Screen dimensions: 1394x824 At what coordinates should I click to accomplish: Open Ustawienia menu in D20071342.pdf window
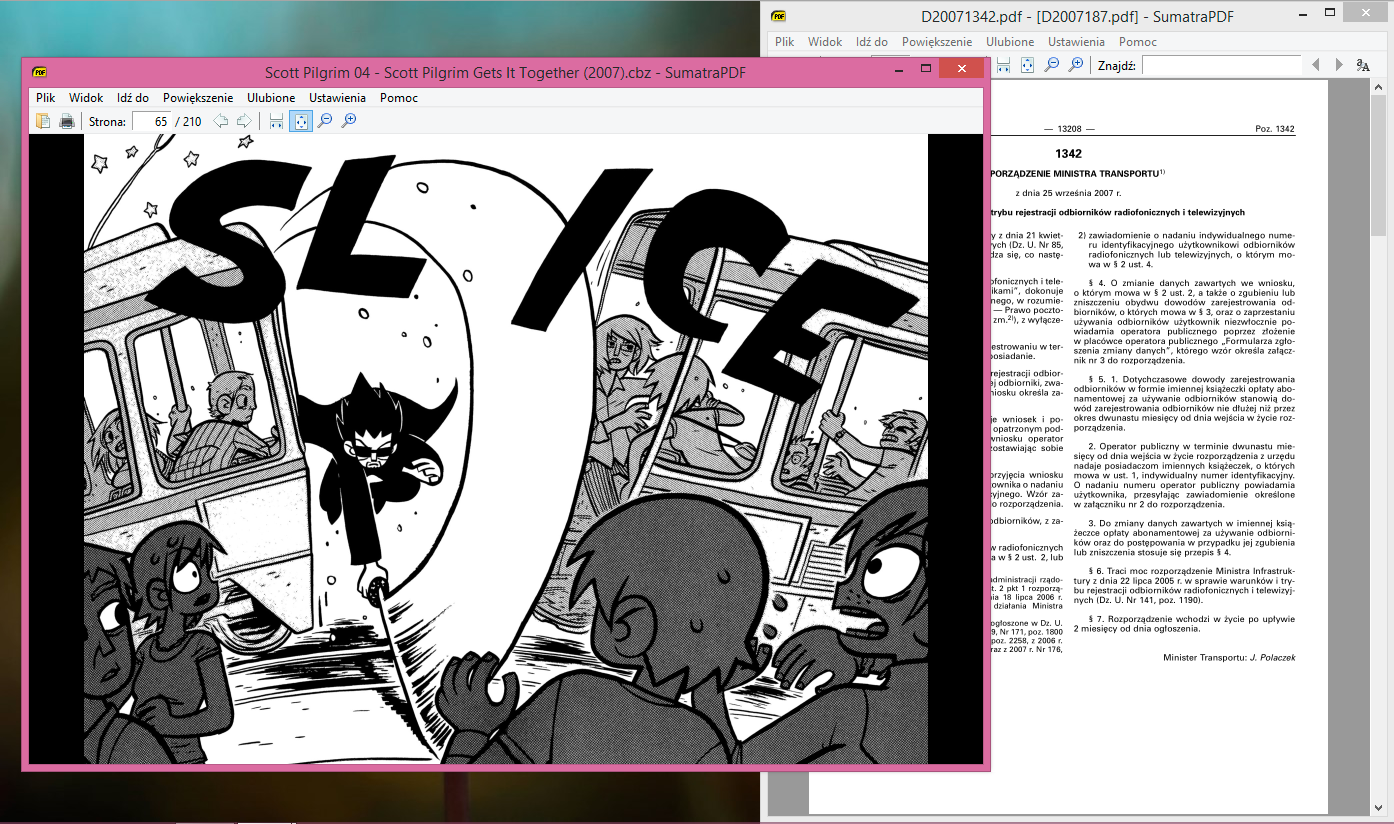coord(1076,42)
